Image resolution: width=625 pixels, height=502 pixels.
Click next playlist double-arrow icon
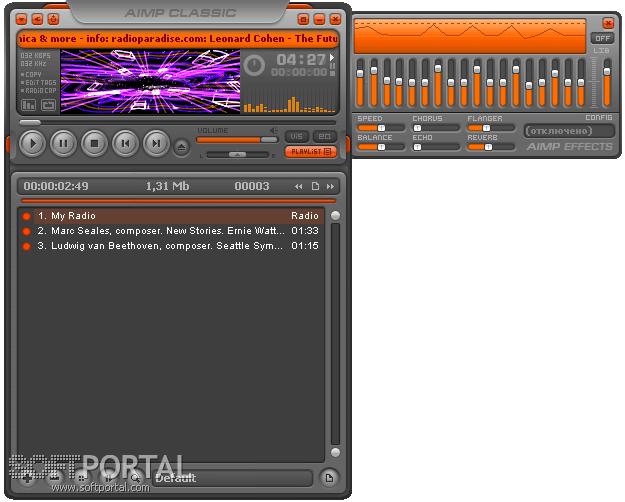pyautogui.click(x=330, y=187)
